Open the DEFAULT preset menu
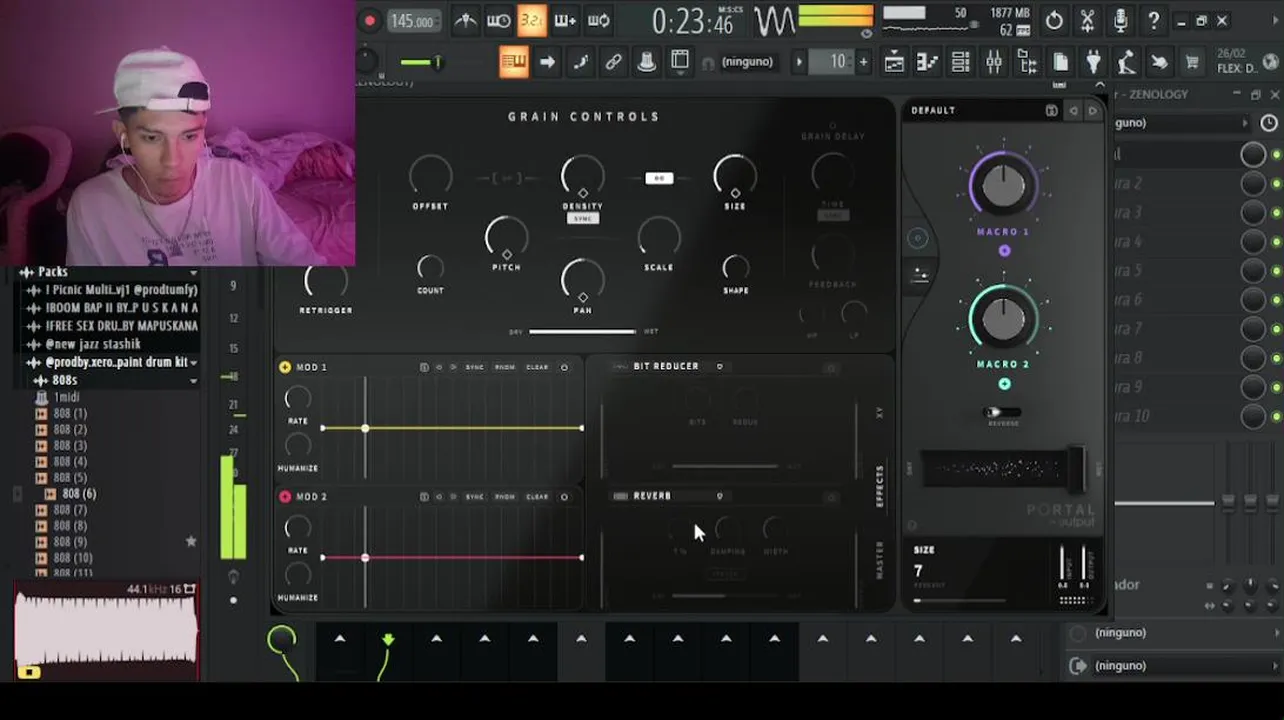The height and width of the screenshot is (720, 1284). coord(933,110)
